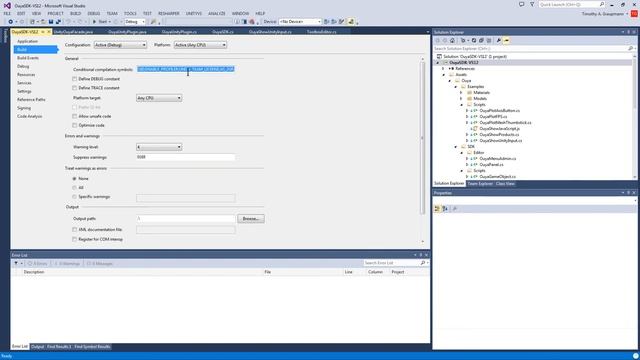
Task: Select the Build Events properties tab
Action: (28, 58)
